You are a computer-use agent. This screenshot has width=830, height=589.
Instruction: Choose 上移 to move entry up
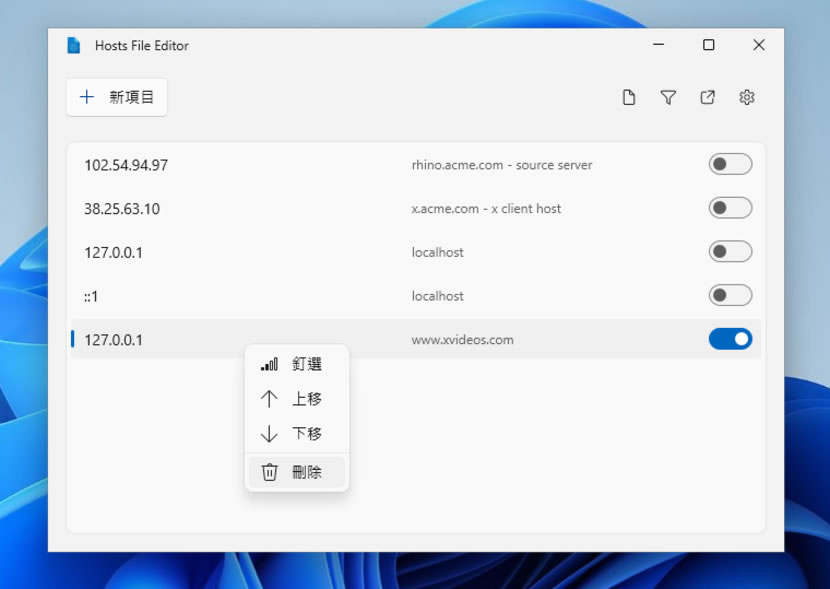coord(296,398)
